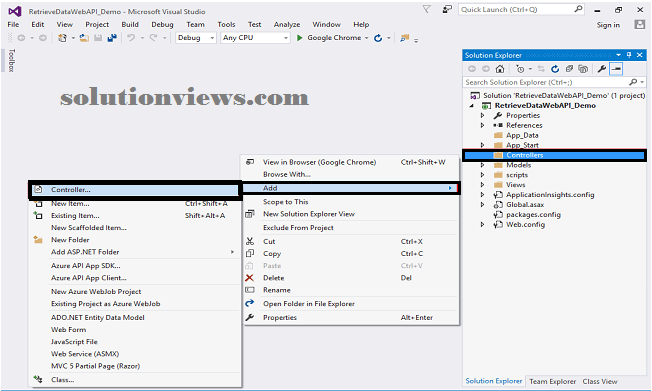Collapse the RetrieveDataWebAPI_Demo project node
The image size is (652, 391).
[472, 106]
